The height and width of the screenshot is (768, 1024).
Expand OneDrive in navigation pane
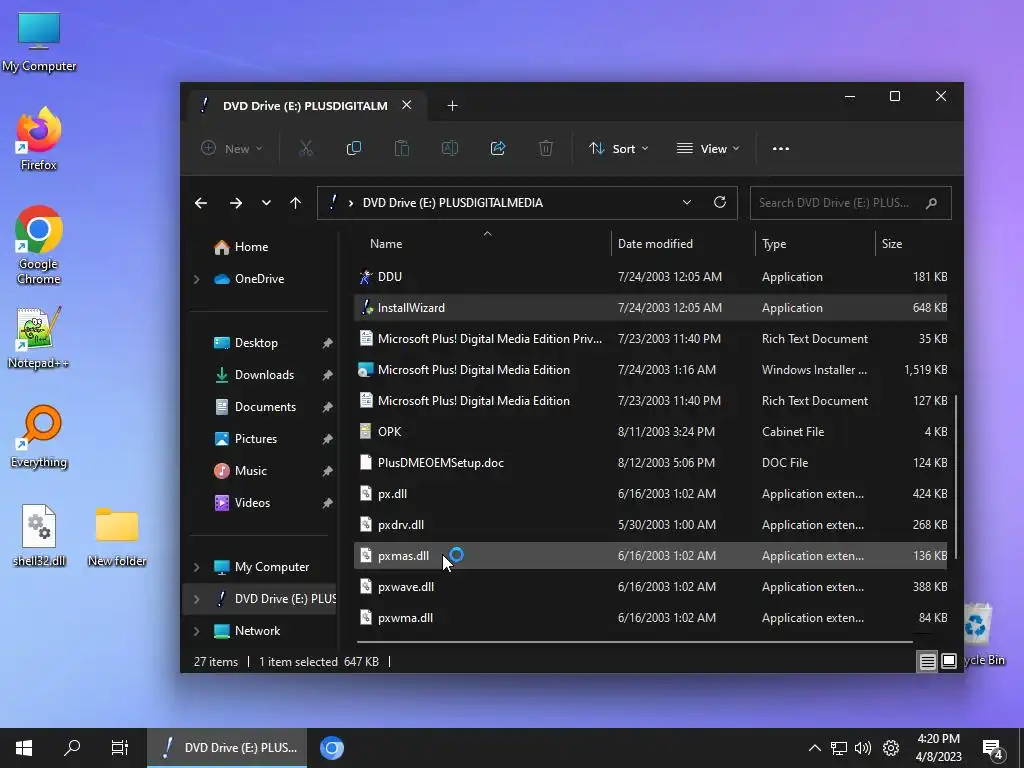[197, 279]
